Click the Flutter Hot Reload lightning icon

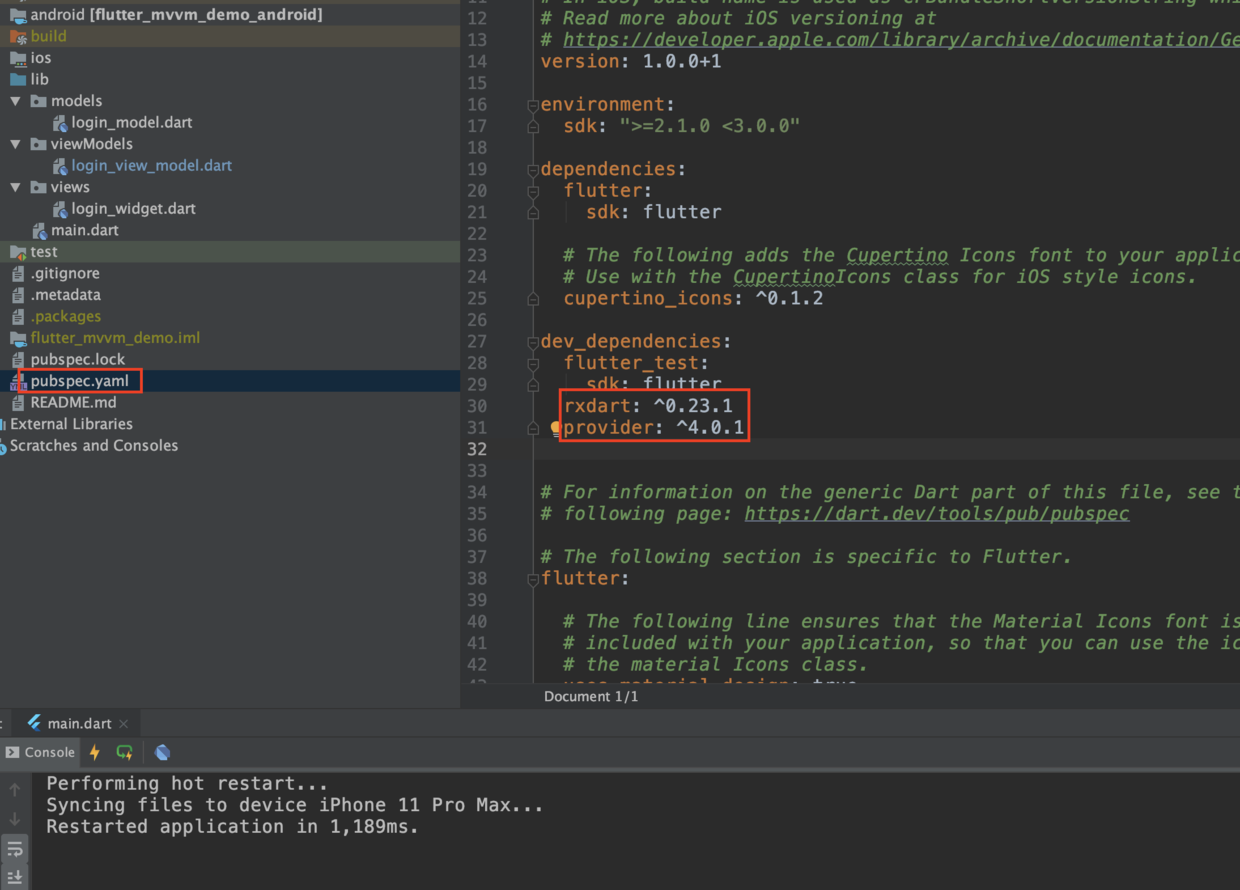pos(95,752)
